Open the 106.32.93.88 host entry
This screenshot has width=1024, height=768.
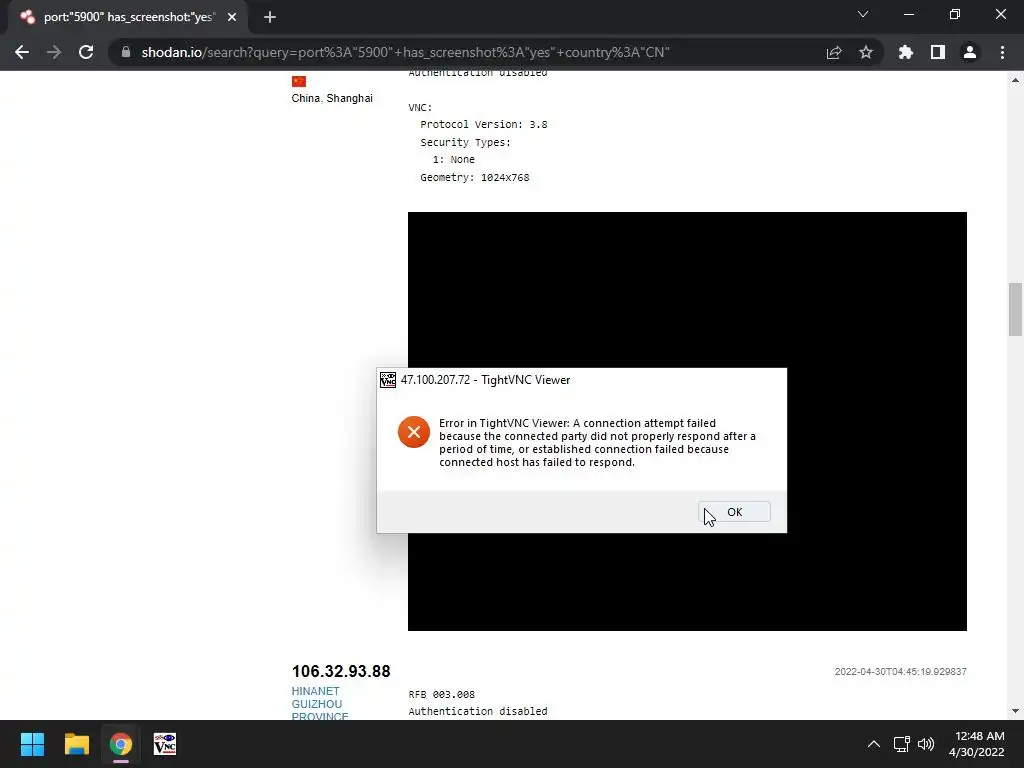click(341, 671)
